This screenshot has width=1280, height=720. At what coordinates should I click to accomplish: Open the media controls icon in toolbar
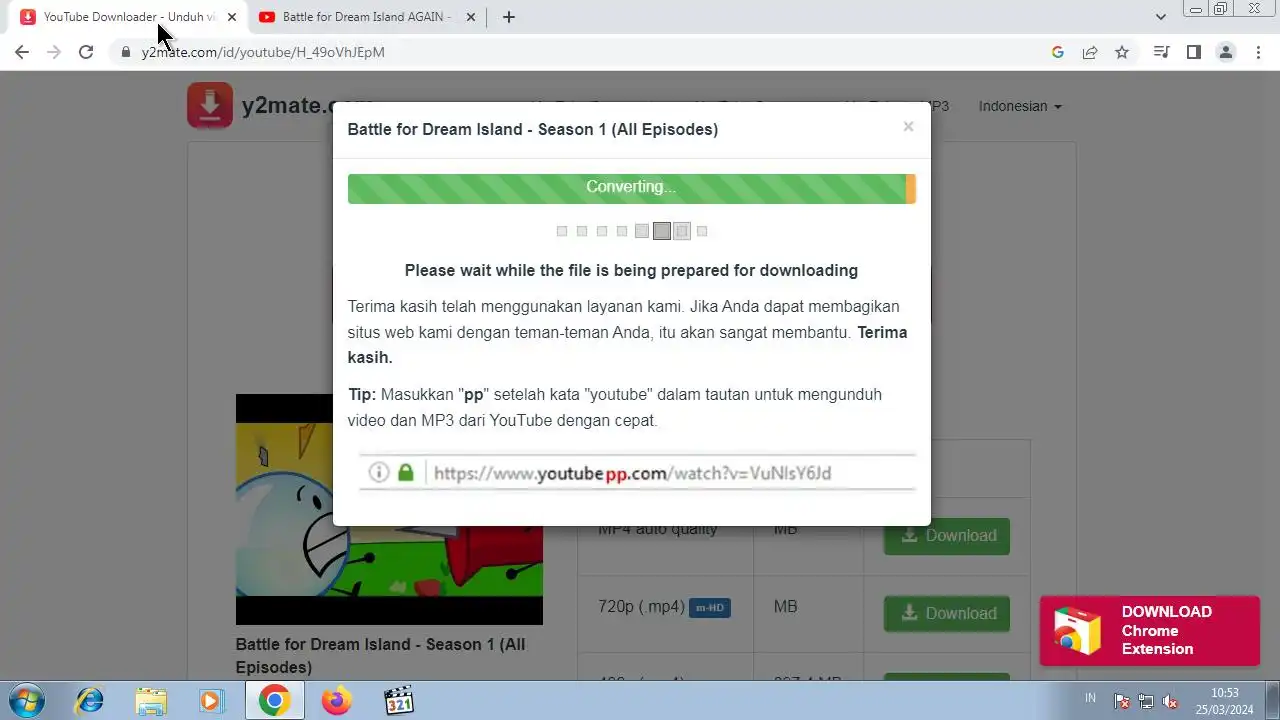[x=1161, y=52]
